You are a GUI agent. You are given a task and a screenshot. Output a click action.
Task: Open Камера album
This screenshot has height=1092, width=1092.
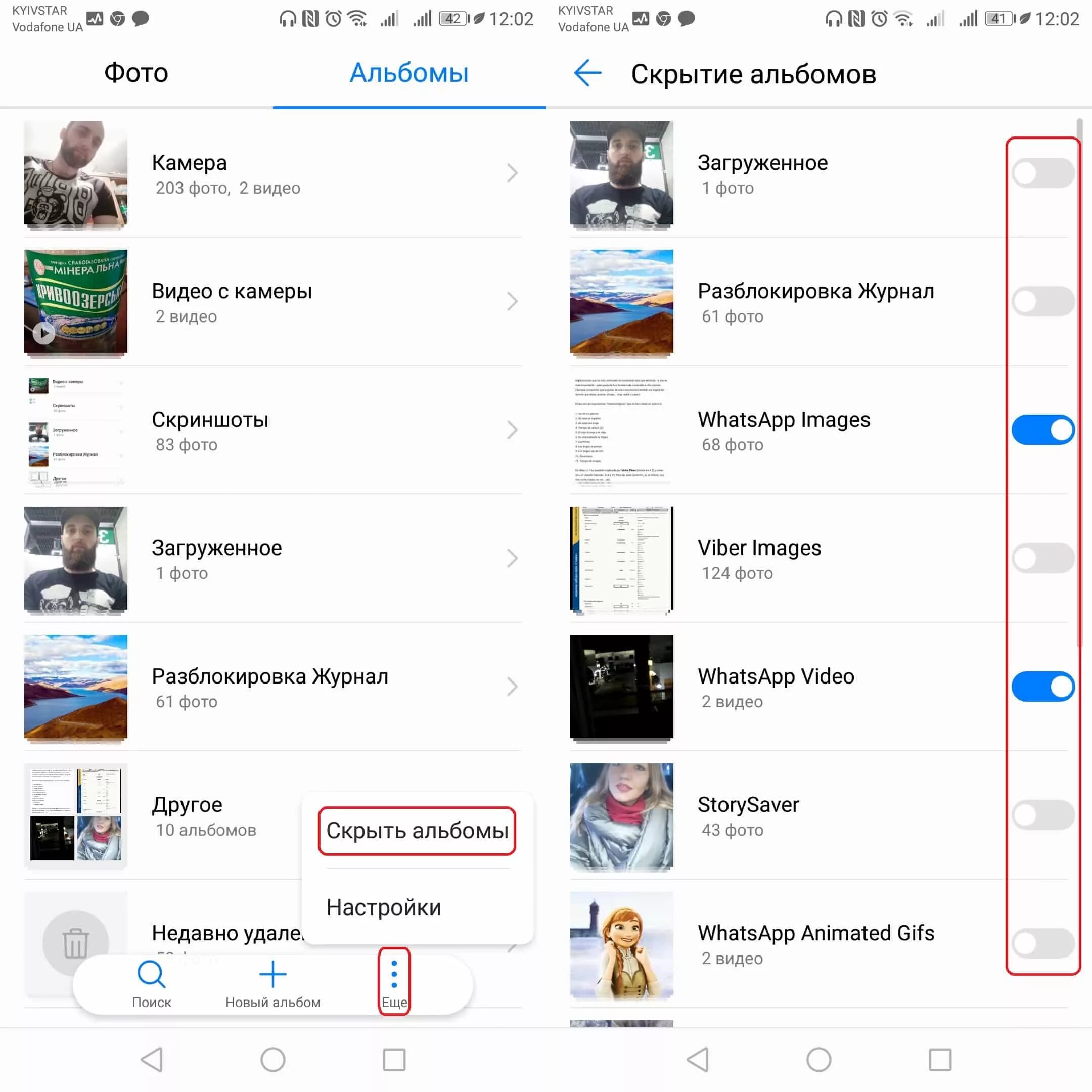tap(273, 174)
